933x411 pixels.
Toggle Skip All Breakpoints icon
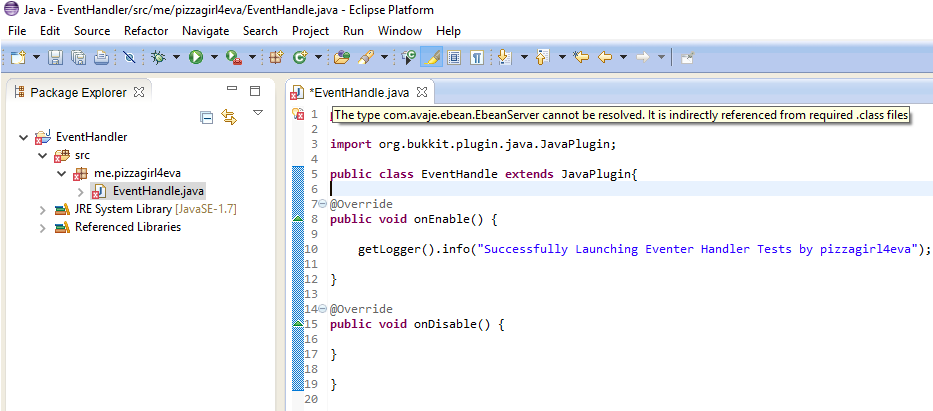(129, 58)
